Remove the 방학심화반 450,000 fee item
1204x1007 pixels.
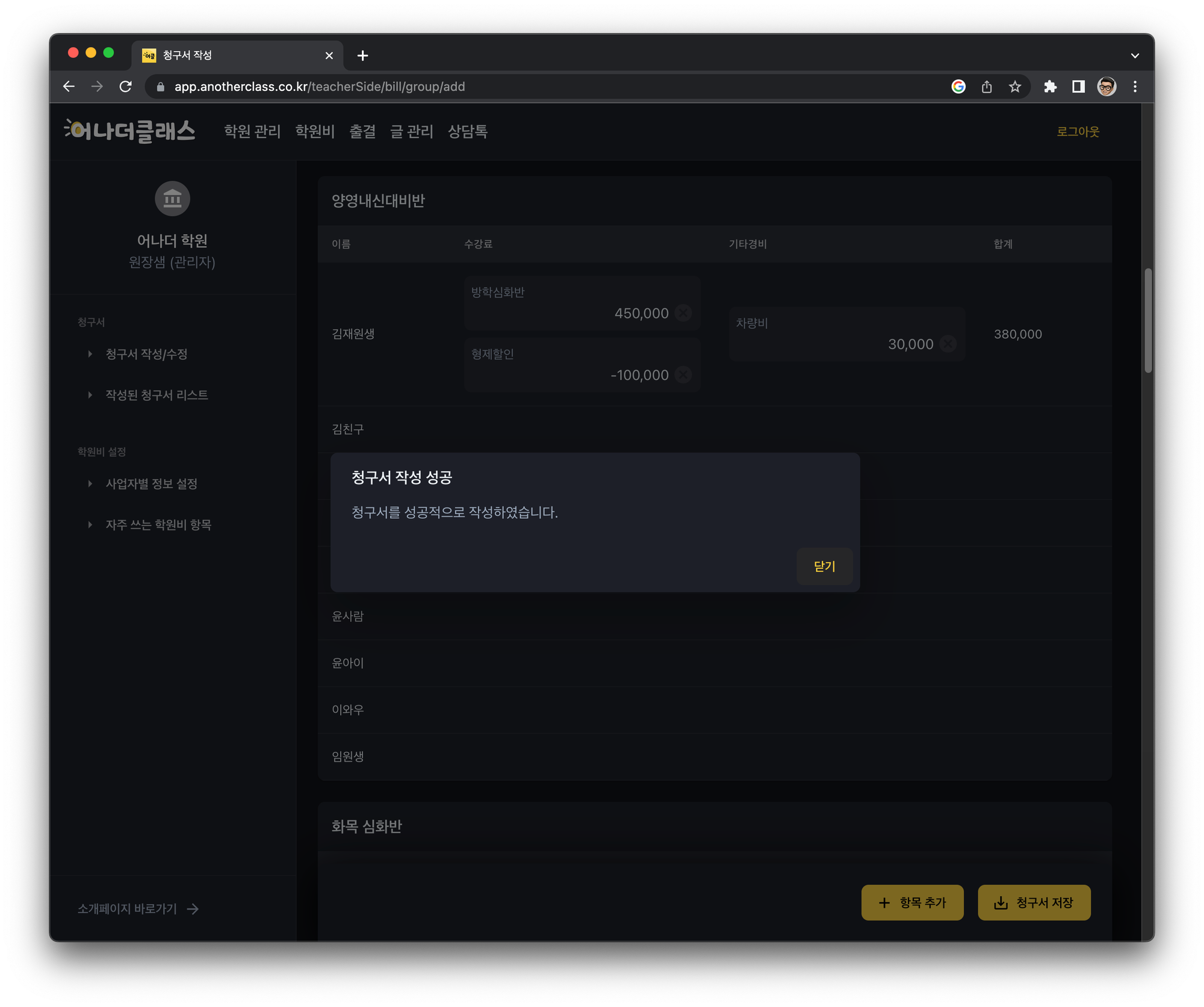683,313
